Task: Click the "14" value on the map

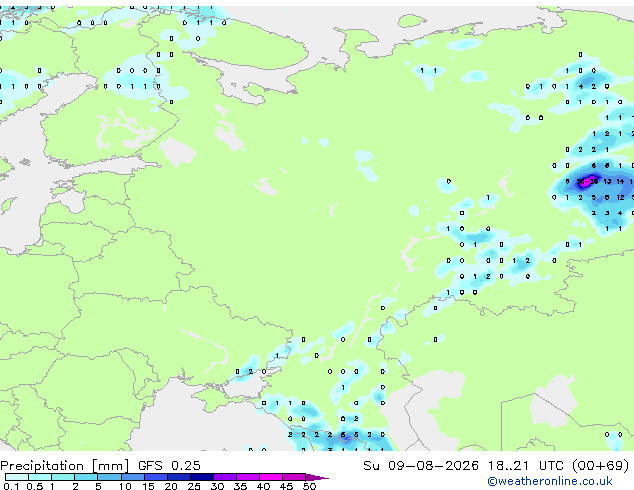Action: tap(620, 182)
